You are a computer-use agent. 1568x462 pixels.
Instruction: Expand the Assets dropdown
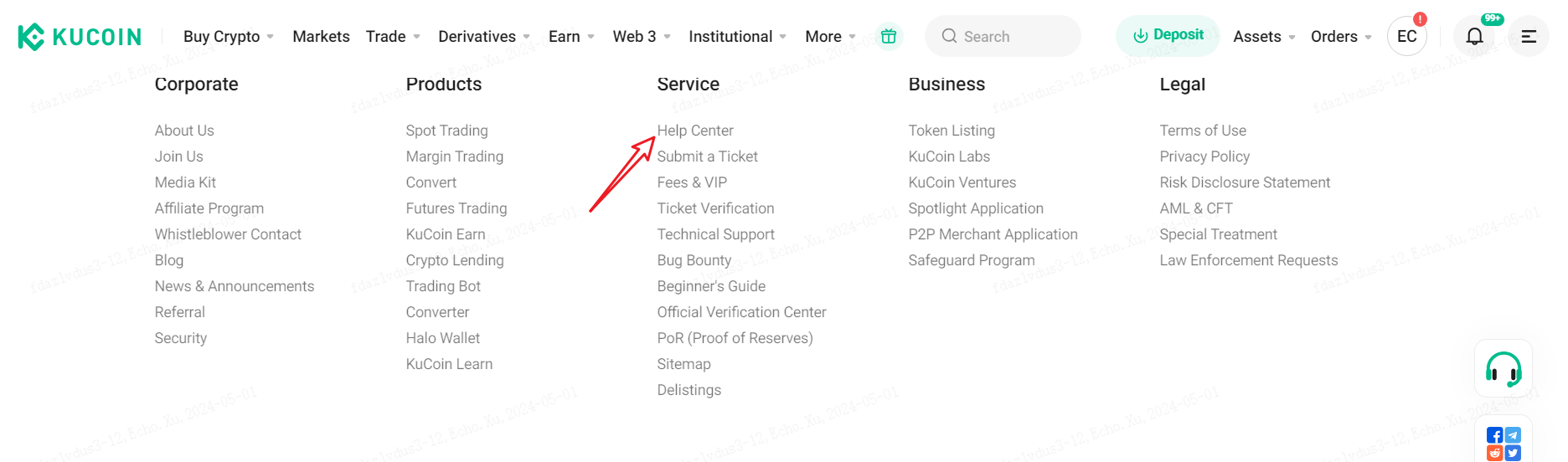coord(1264,36)
